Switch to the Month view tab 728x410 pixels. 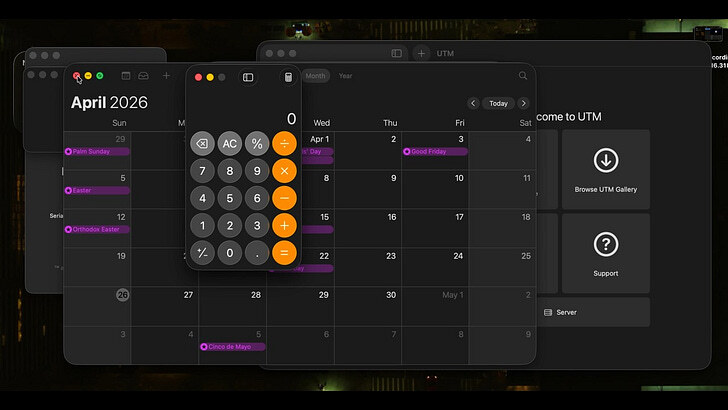(x=316, y=76)
